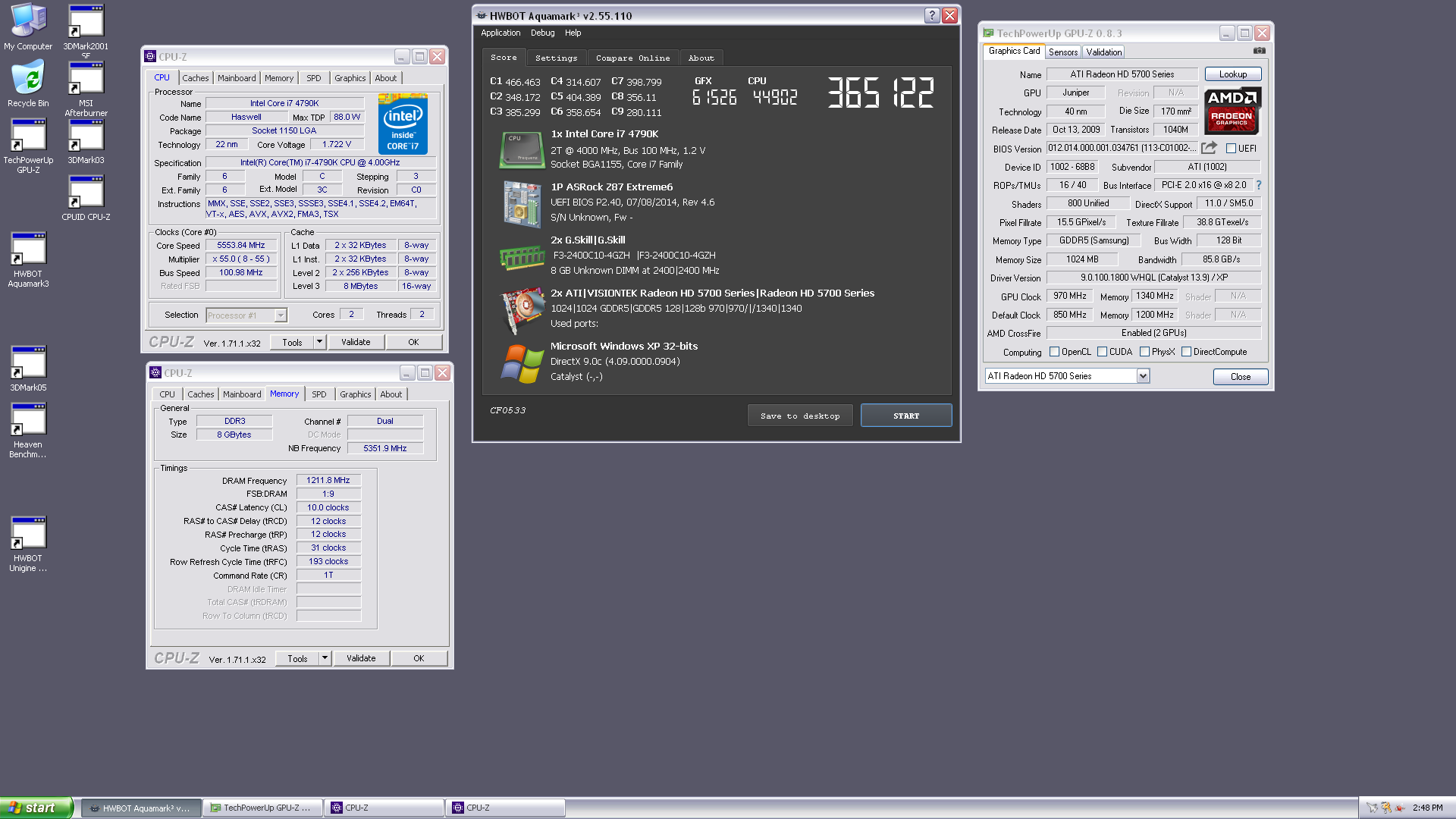Open the Mainboard tab in upper CPU-Z
This screenshot has height=819, width=1456.
[237, 78]
